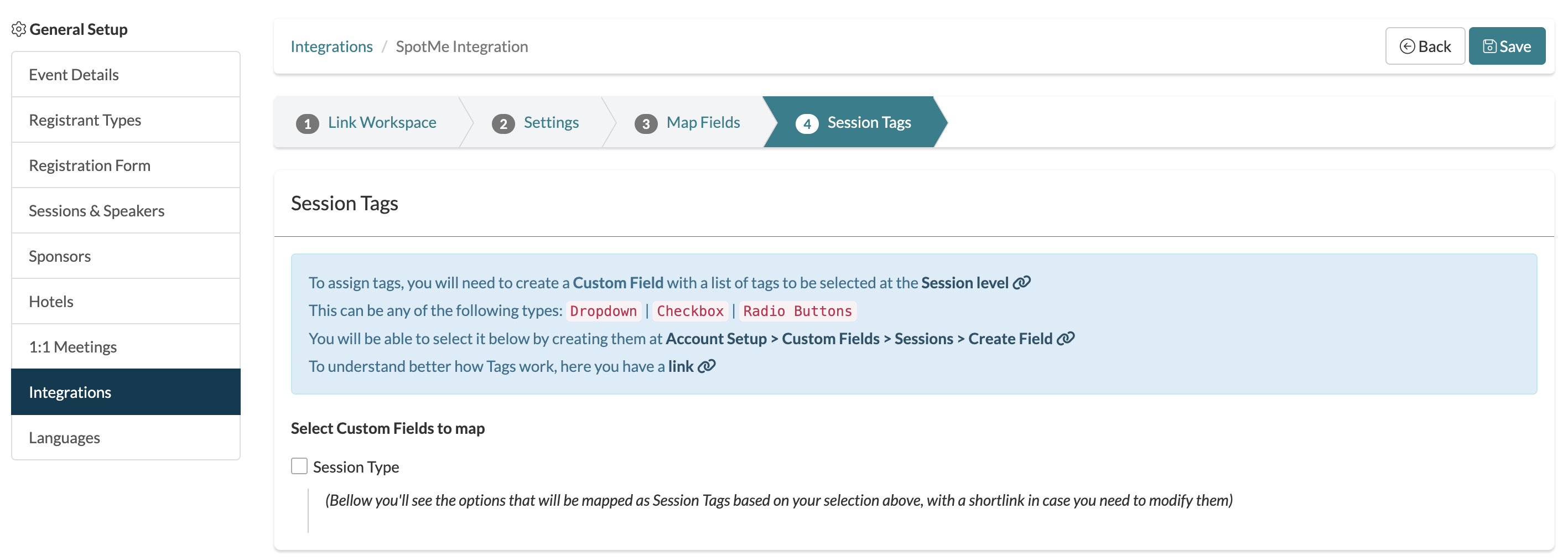Click the step 2 circle for Settings
Viewport: 1568px width, 560px height.
tap(503, 122)
